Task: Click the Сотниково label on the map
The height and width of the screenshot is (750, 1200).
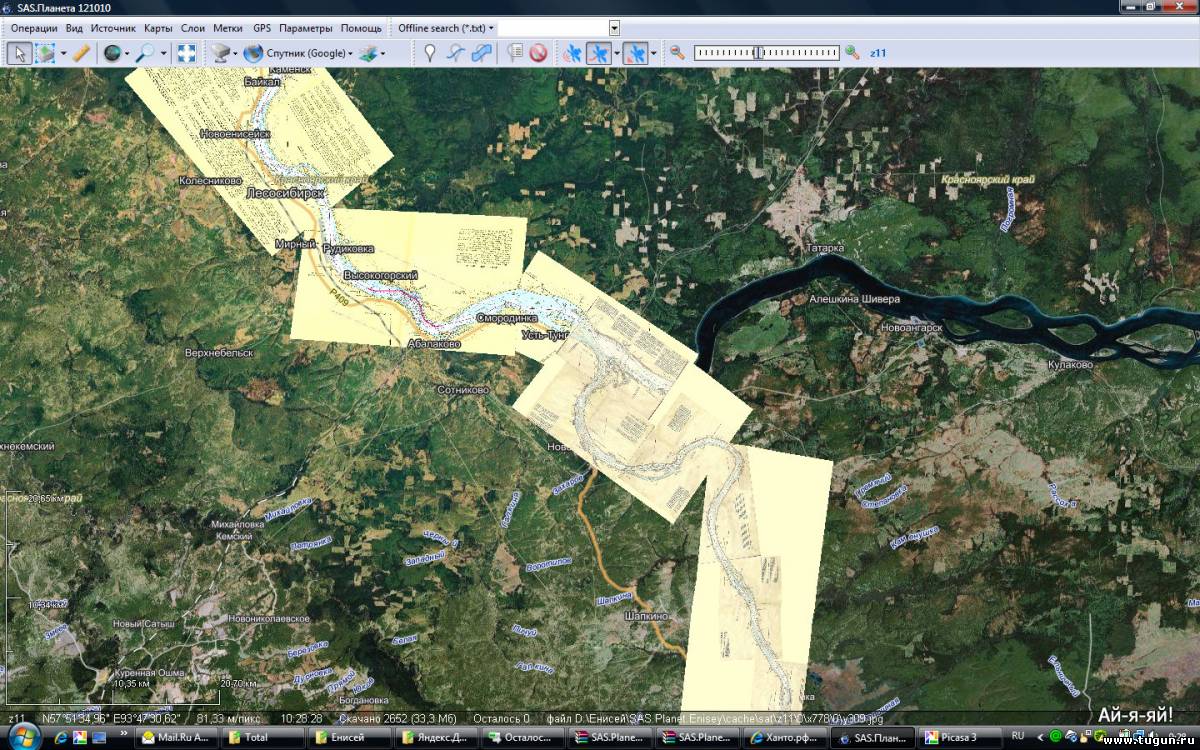Action: click(463, 390)
